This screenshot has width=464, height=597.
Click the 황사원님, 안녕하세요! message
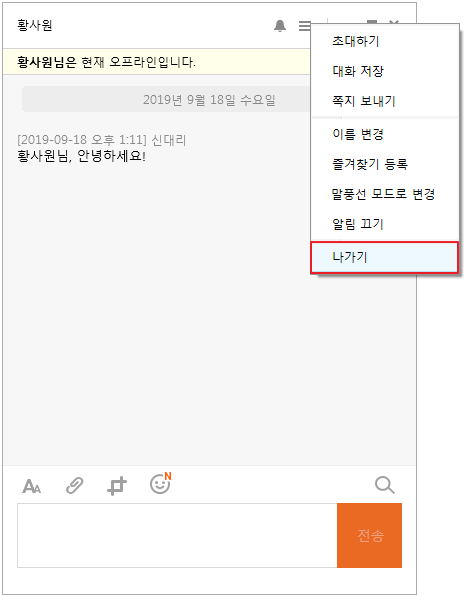(81, 156)
